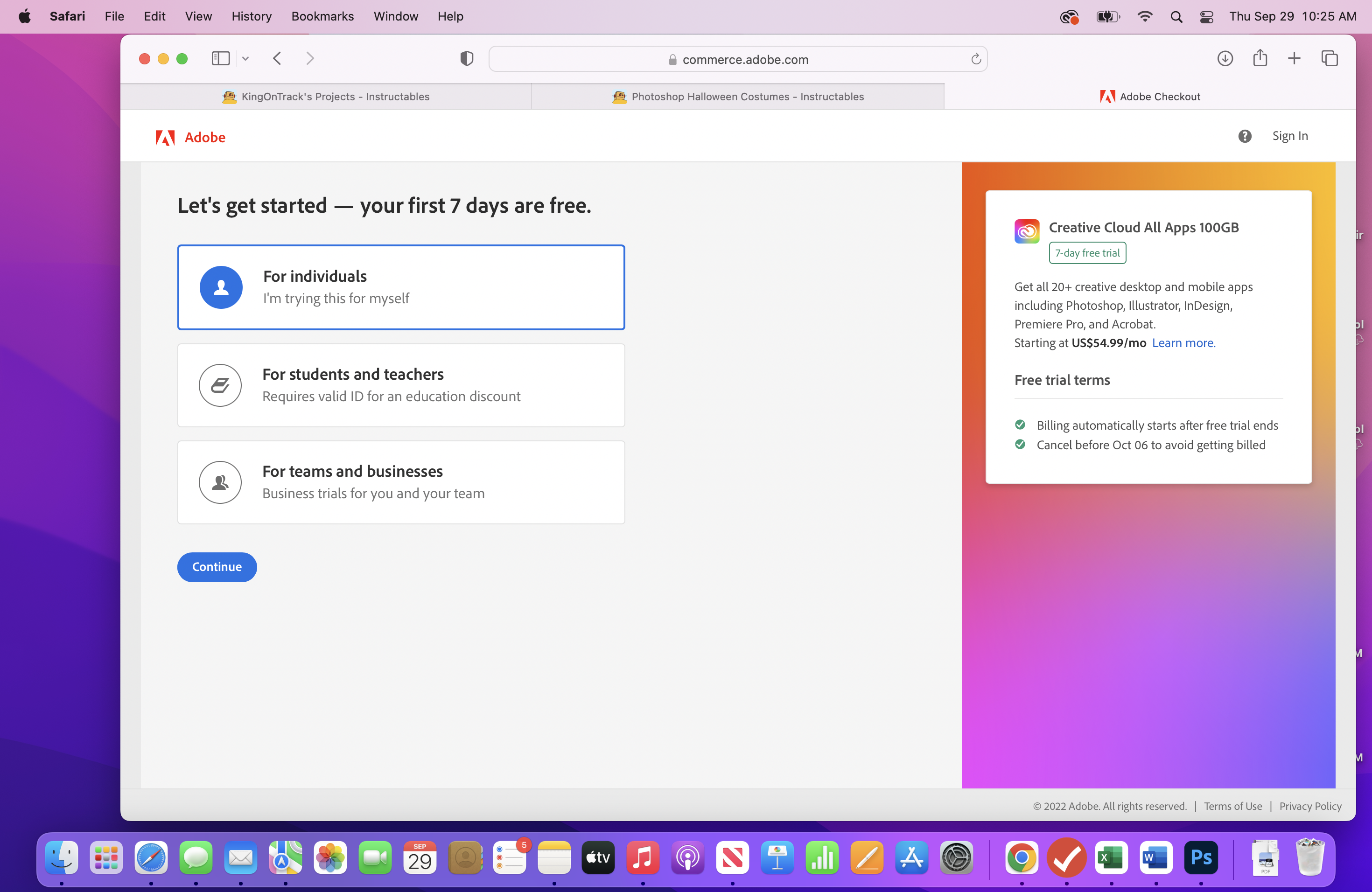Choose For students and teachers plan

(401, 385)
